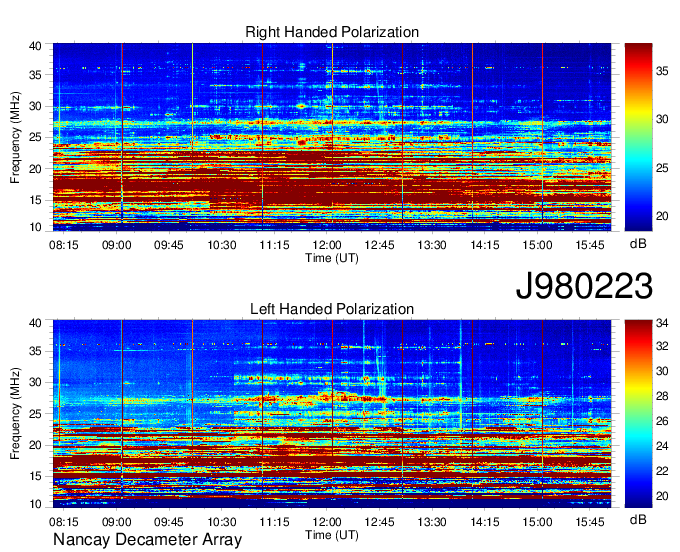This screenshot has width=680, height=552.
Task: Click the Left Handed Polarization color bar
Action: [638, 414]
